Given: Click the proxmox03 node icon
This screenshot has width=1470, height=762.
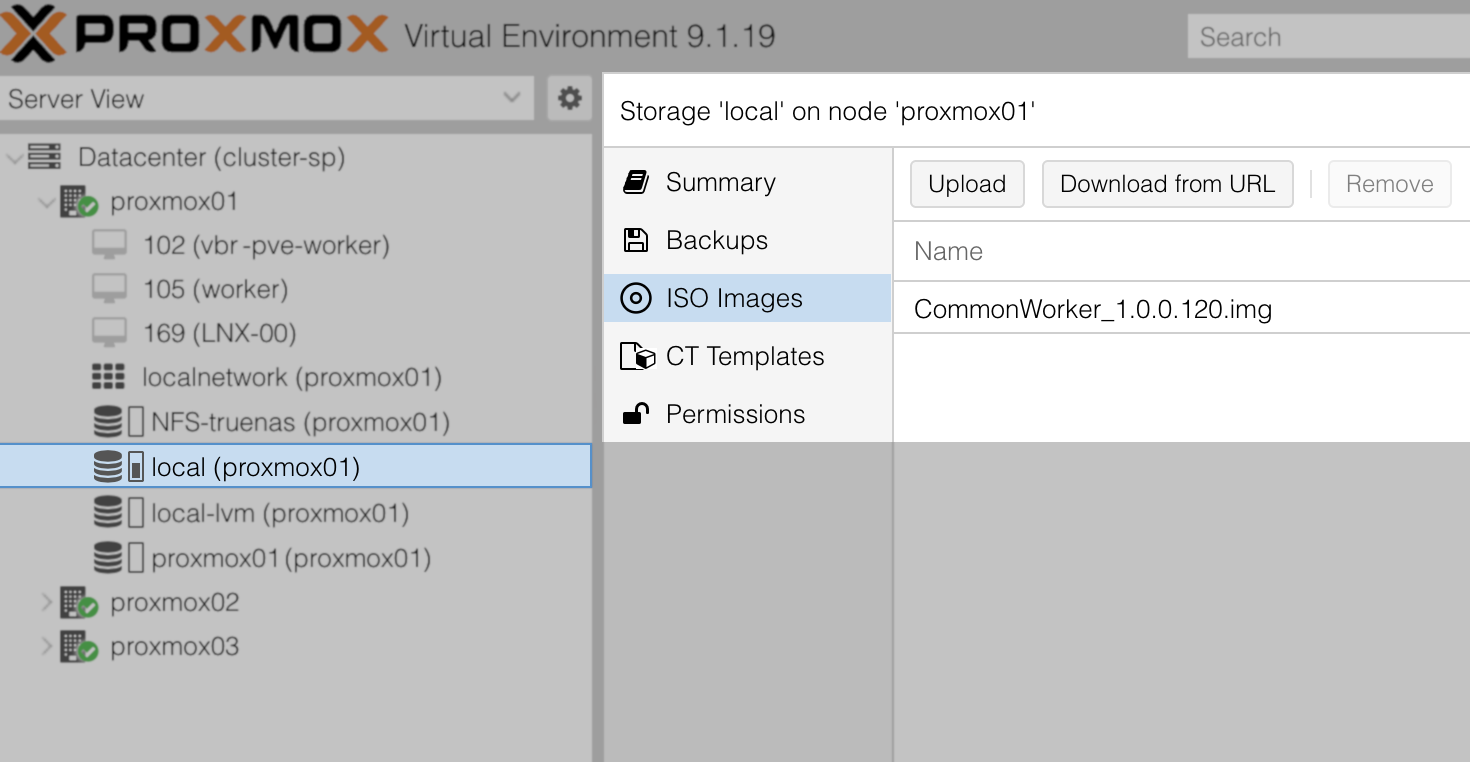Looking at the screenshot, I should click(78, 646).
